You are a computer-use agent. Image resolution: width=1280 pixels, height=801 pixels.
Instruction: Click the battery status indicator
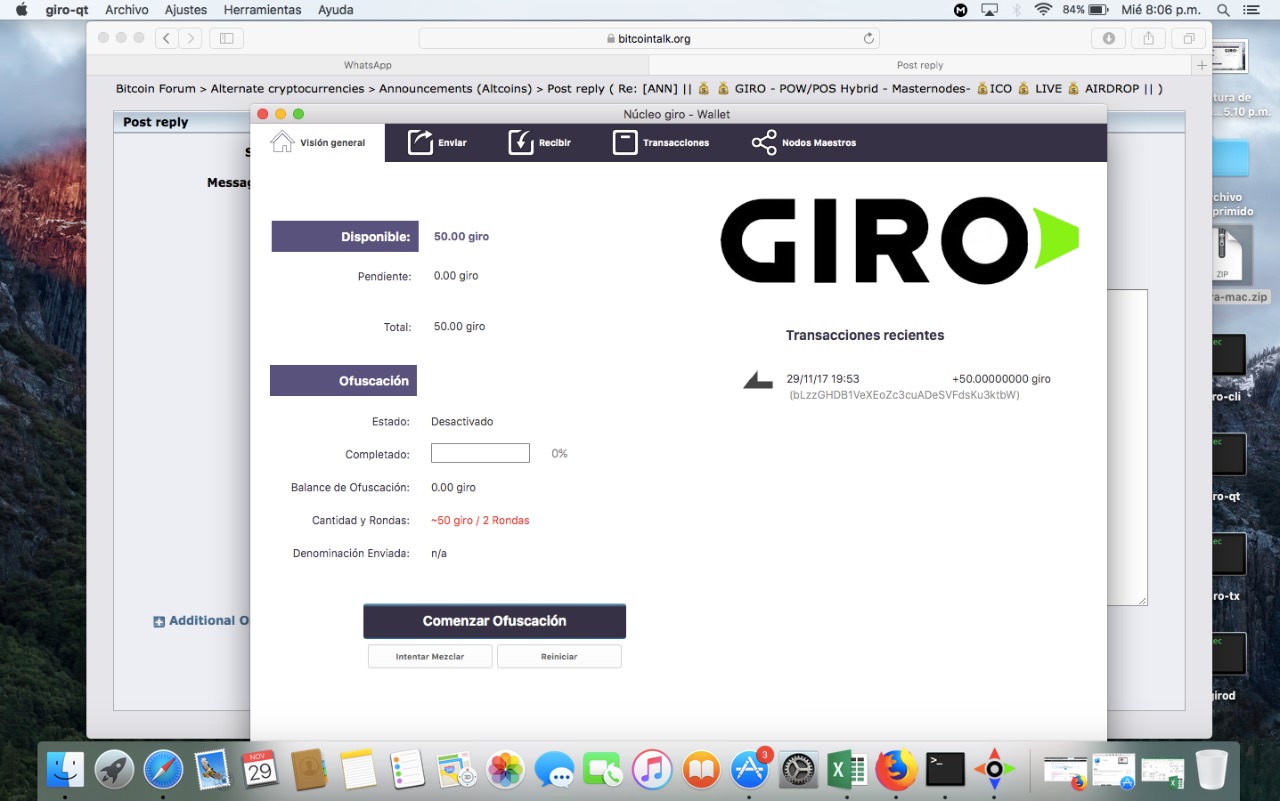[x=1086, y=10]
